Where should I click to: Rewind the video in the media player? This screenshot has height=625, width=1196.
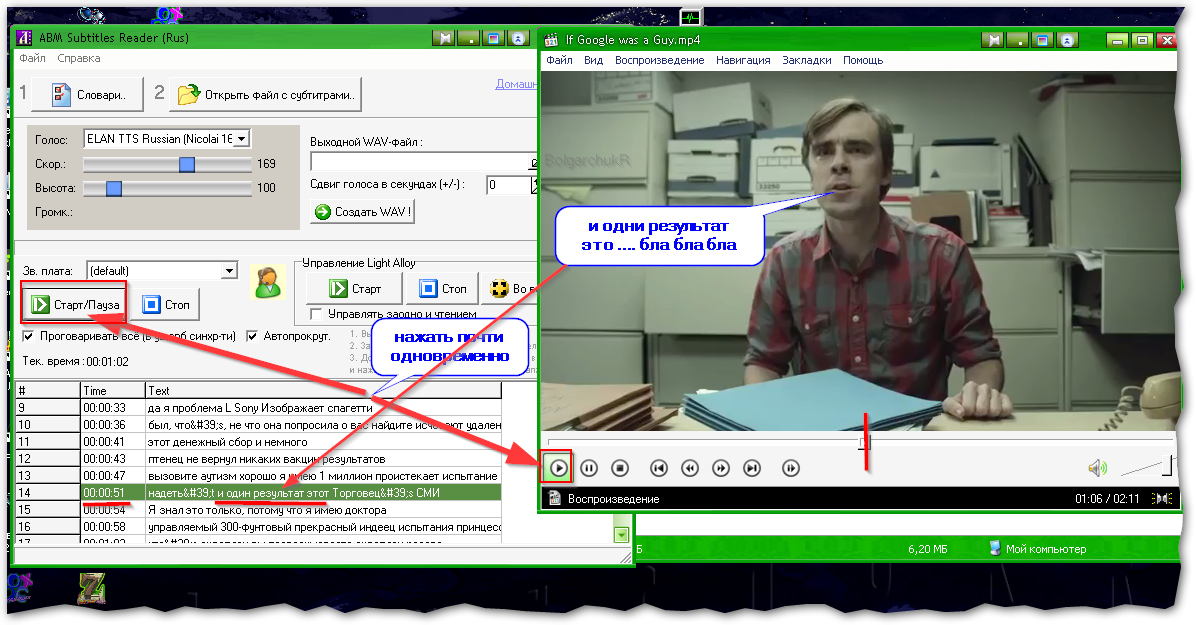point(690,468)
